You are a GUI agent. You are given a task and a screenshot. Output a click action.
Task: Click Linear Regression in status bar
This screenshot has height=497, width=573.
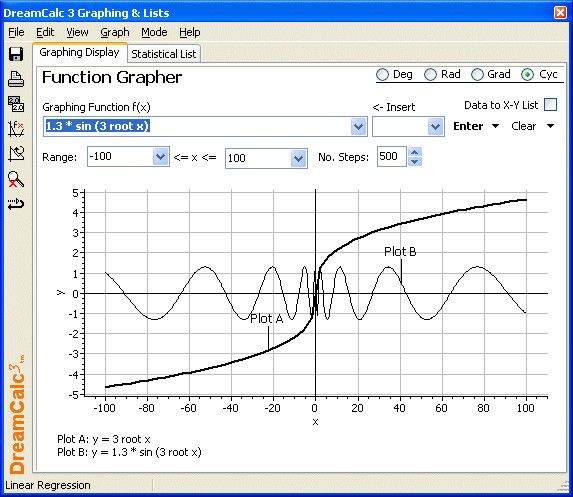[48, 485]
